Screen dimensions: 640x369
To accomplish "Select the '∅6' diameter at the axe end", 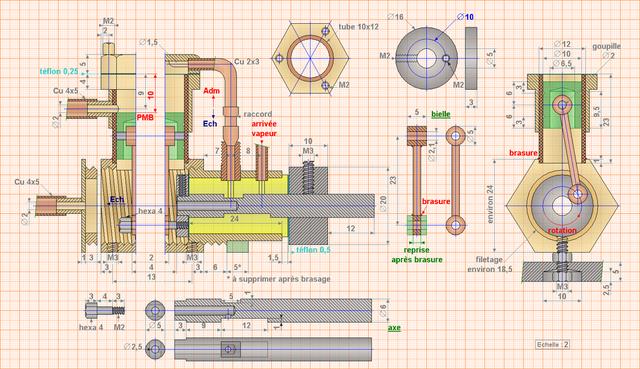I will pyautogui.click(x=383, y=311).
